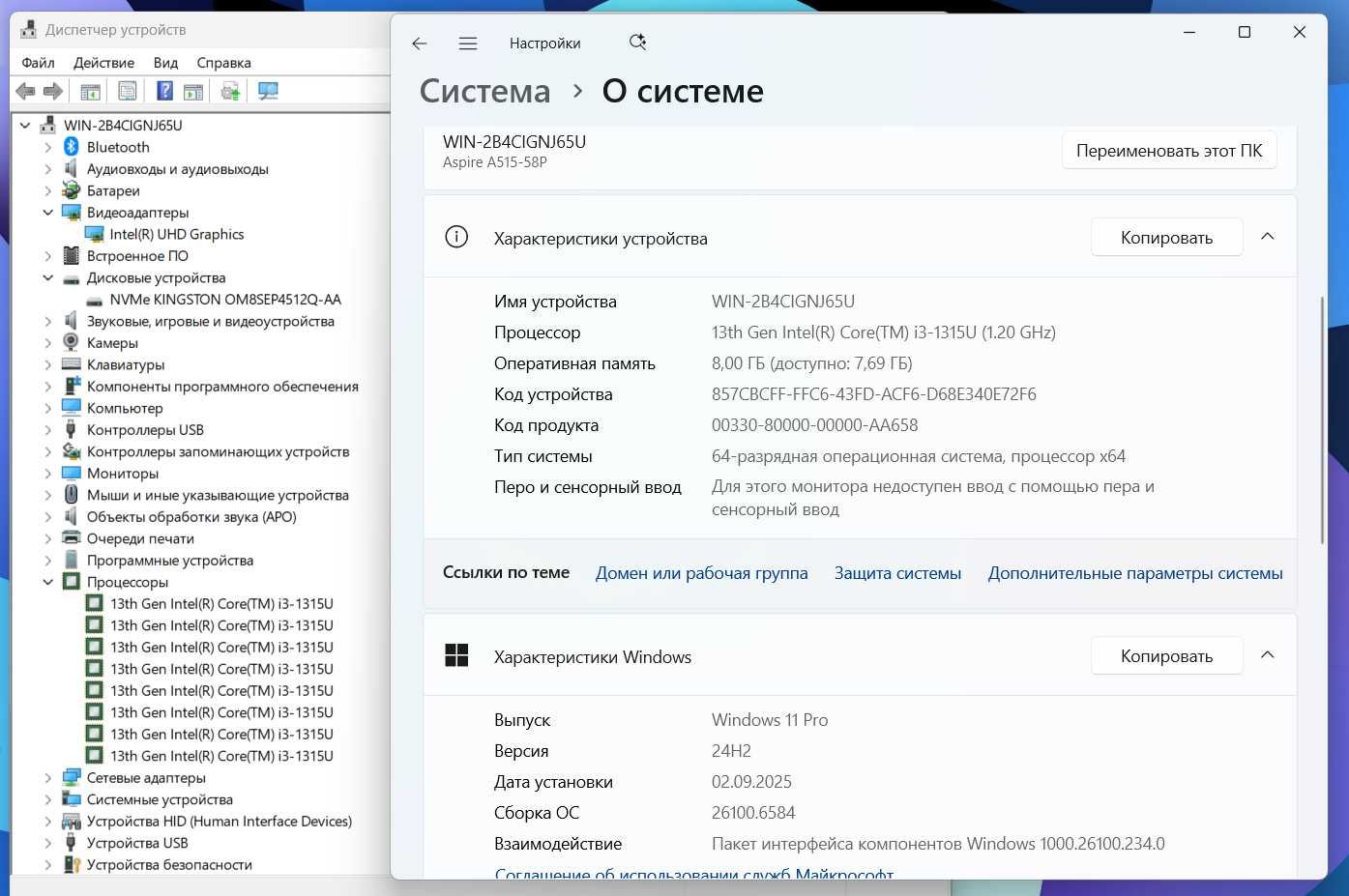Select the Intel(R) UHD Graphics device
The width and height of the screenshot is (1349, 896).
[x=177, y=234]
